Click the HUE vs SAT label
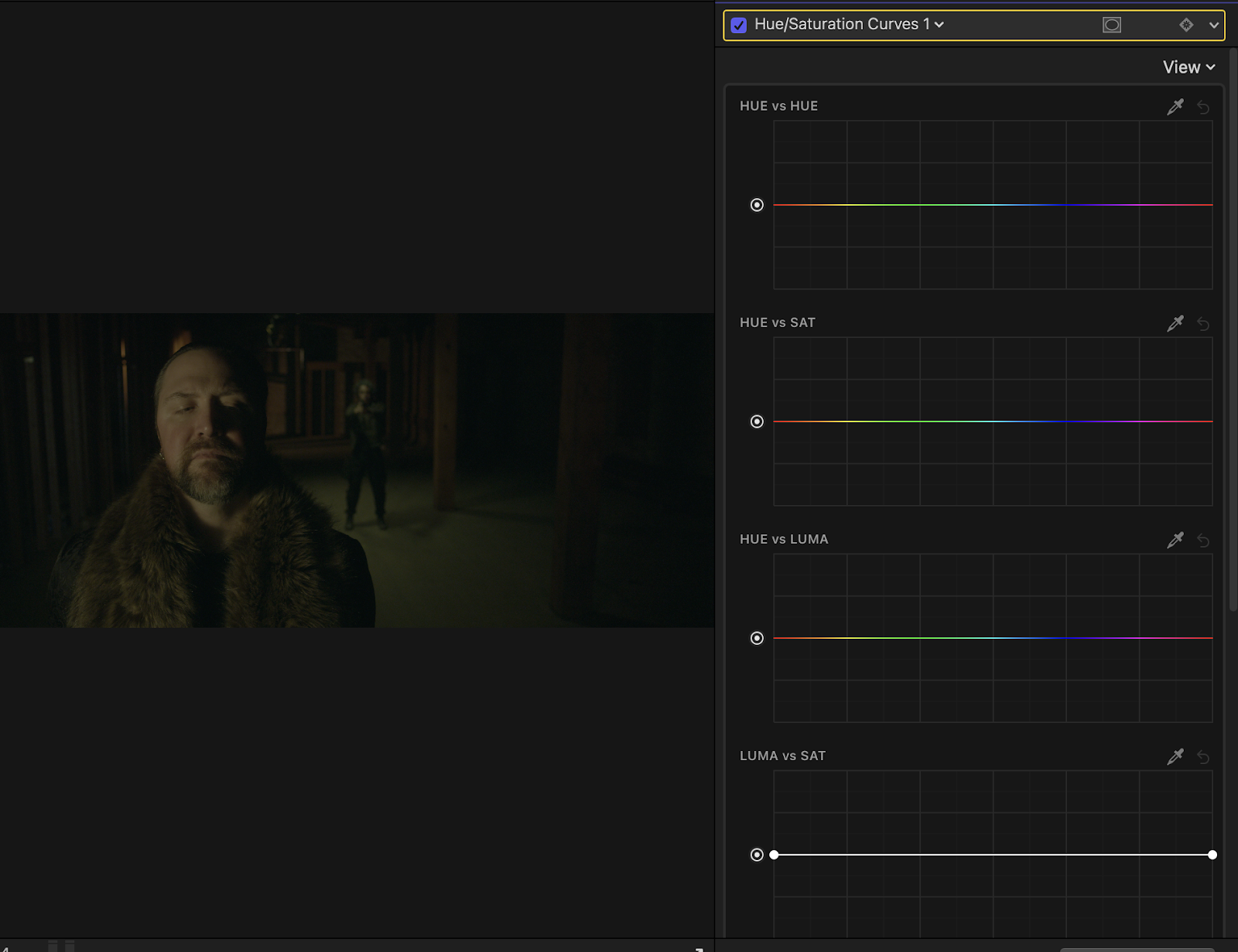Screen dimensions: 1238x952 (778, 322)
